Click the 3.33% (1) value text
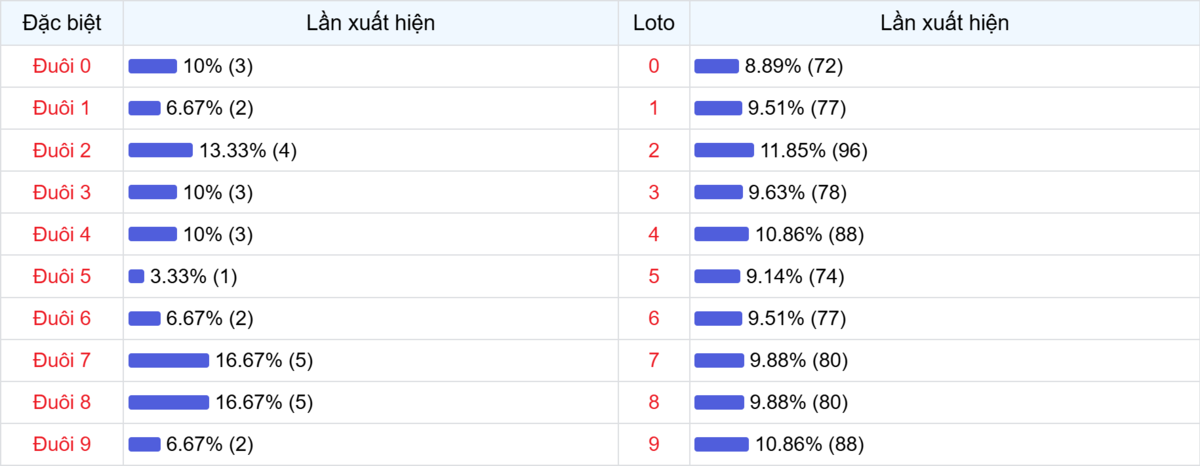 point(193,276)
